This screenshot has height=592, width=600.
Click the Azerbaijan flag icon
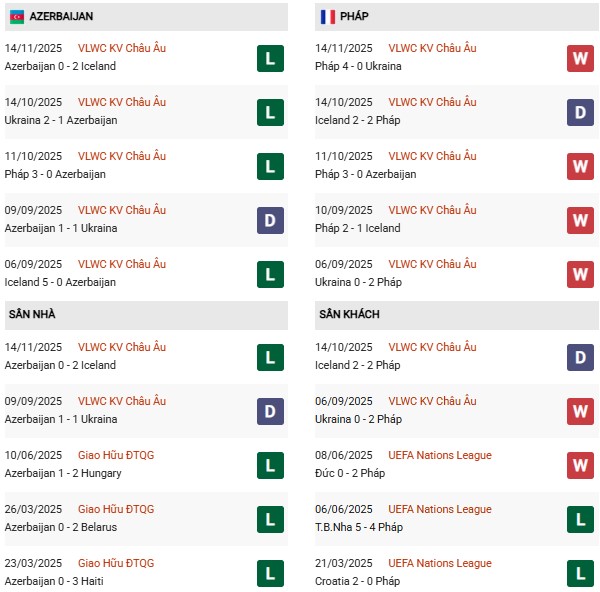pos(17,17)
